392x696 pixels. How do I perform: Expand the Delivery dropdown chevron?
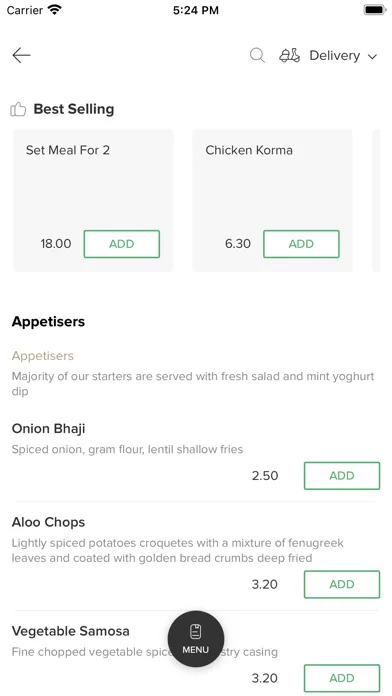372,56
